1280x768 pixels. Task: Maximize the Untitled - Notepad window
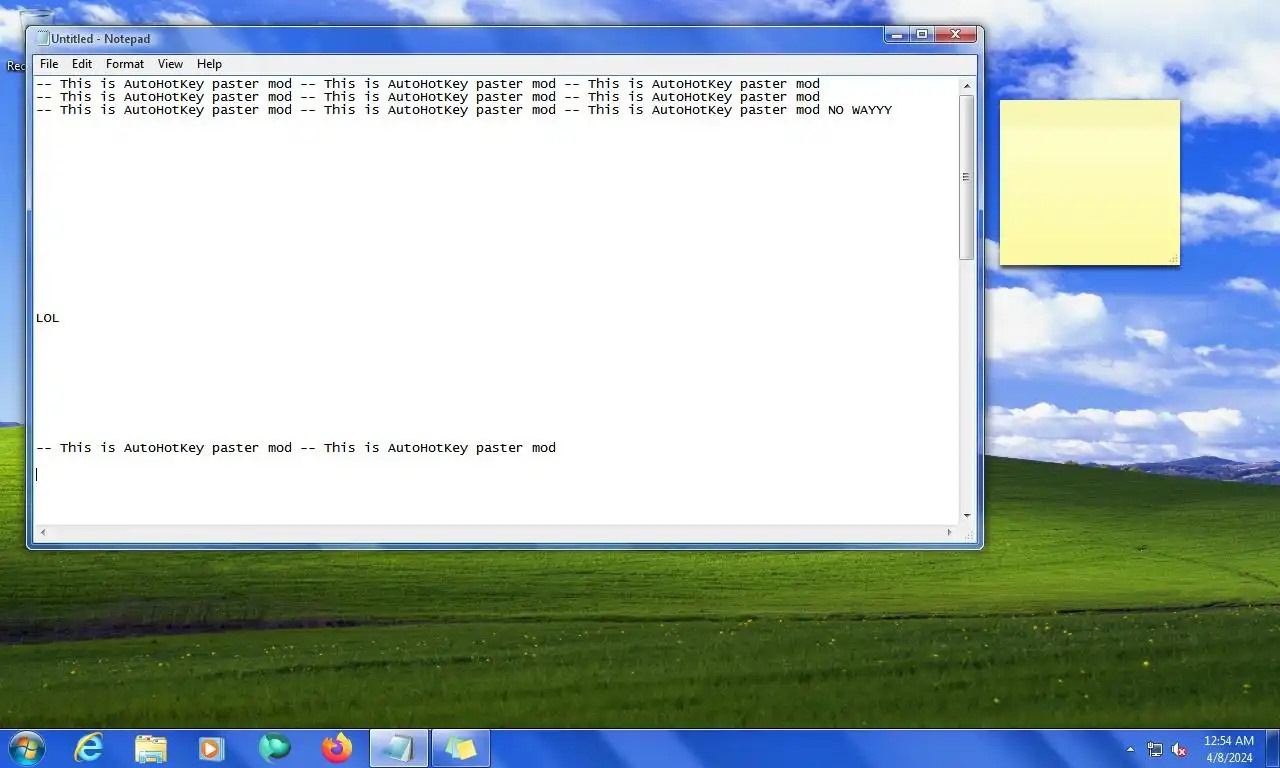tap(921, 35)
